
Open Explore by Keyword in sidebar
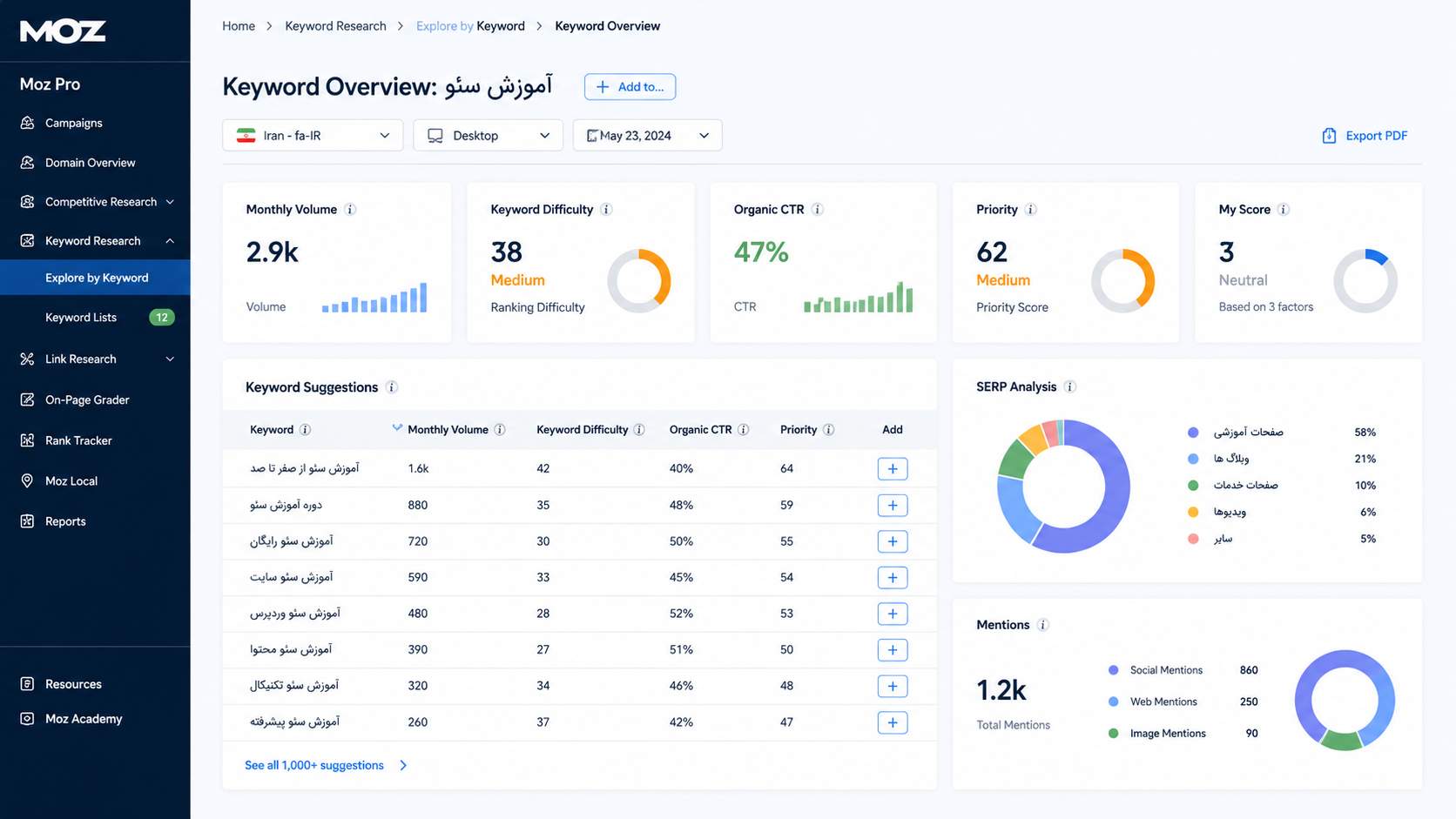pos(95,278)
